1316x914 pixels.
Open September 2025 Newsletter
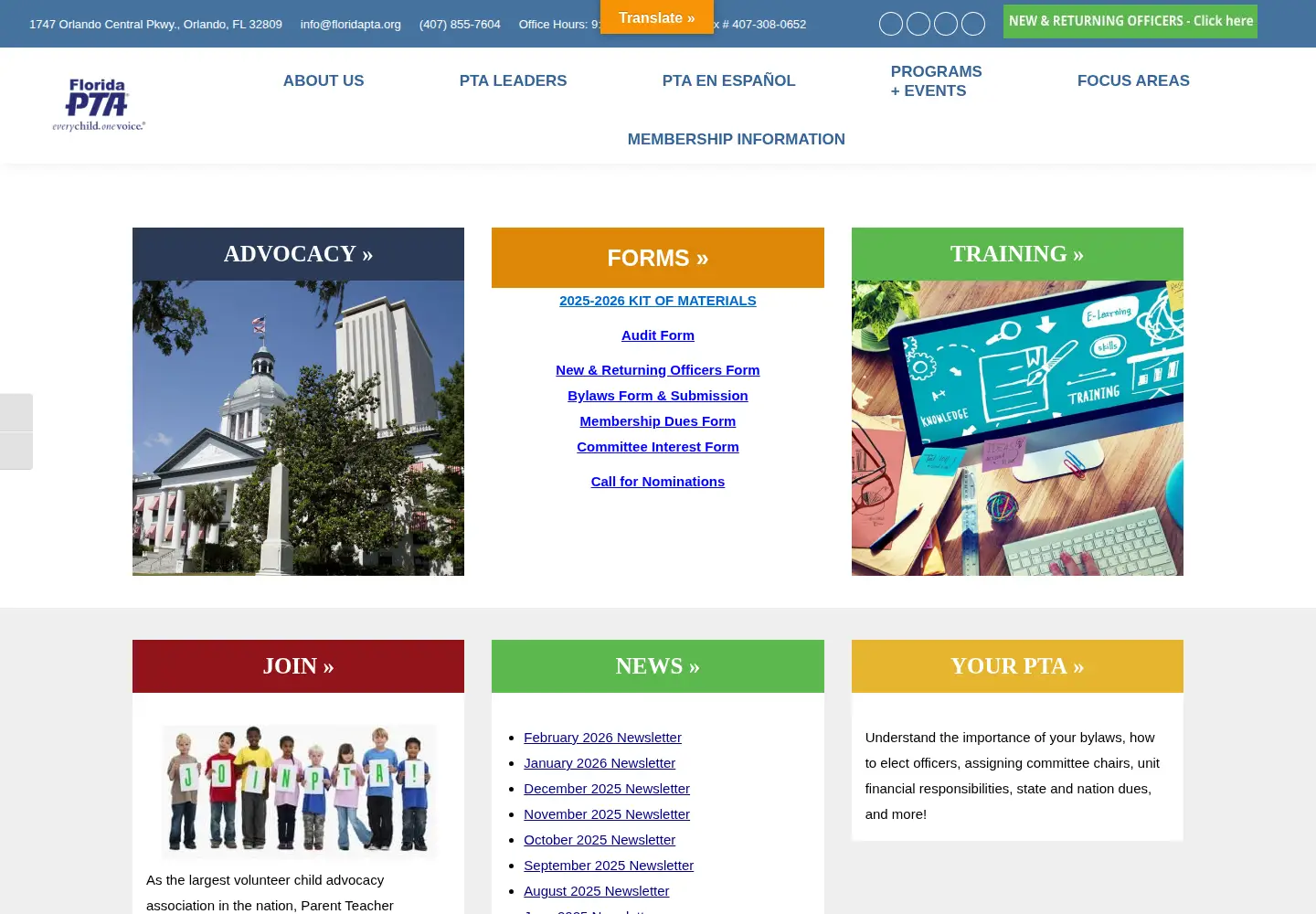click(x=609, y=866)
